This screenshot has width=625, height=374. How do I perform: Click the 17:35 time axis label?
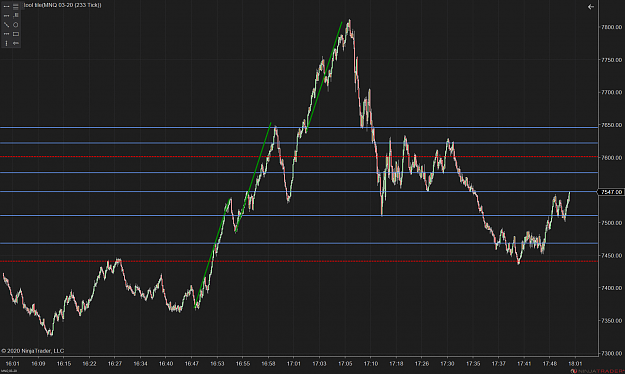point(473,364)
